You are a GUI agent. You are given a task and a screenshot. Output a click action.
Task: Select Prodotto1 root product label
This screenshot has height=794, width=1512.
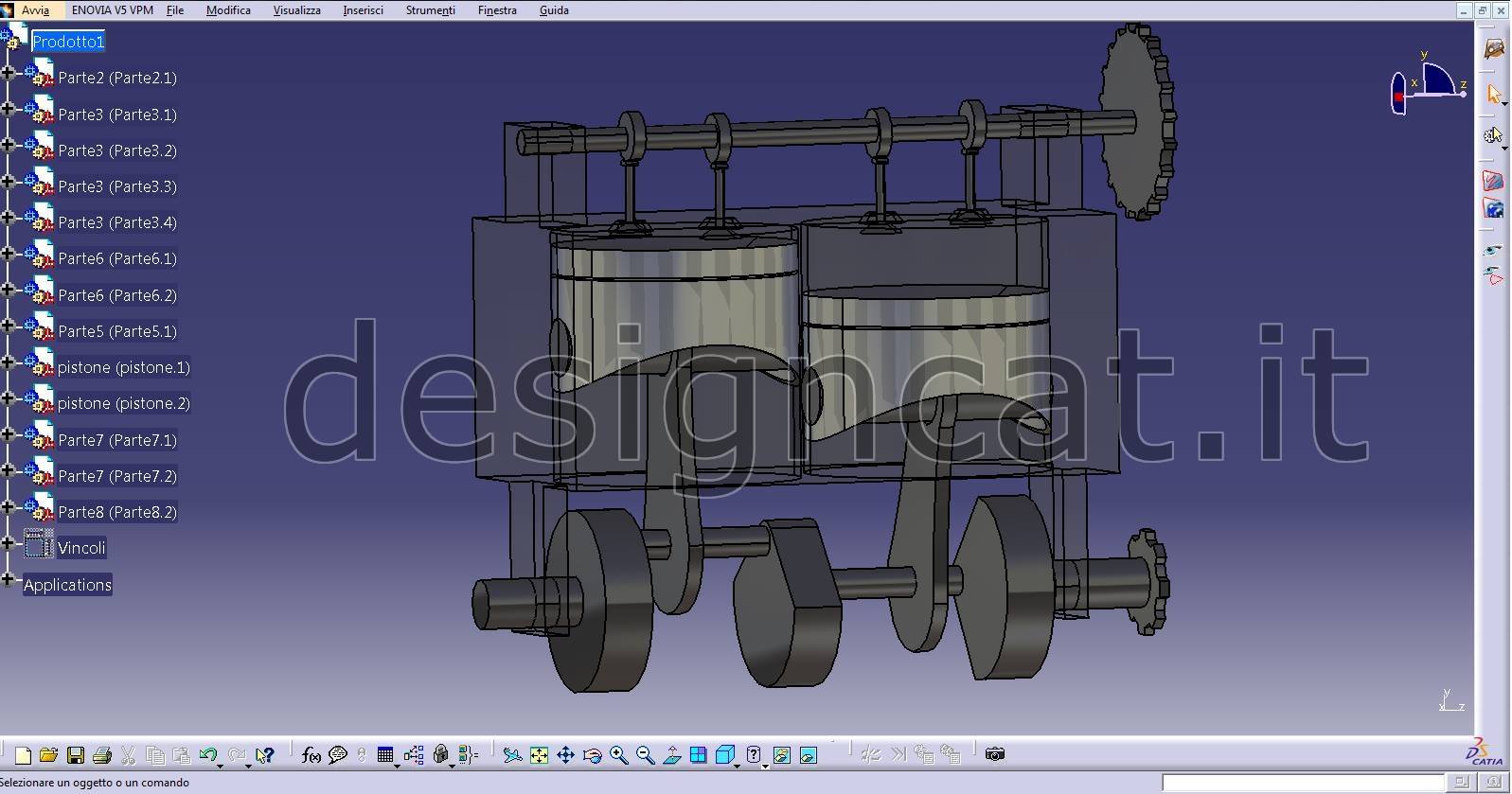[68, 42]
